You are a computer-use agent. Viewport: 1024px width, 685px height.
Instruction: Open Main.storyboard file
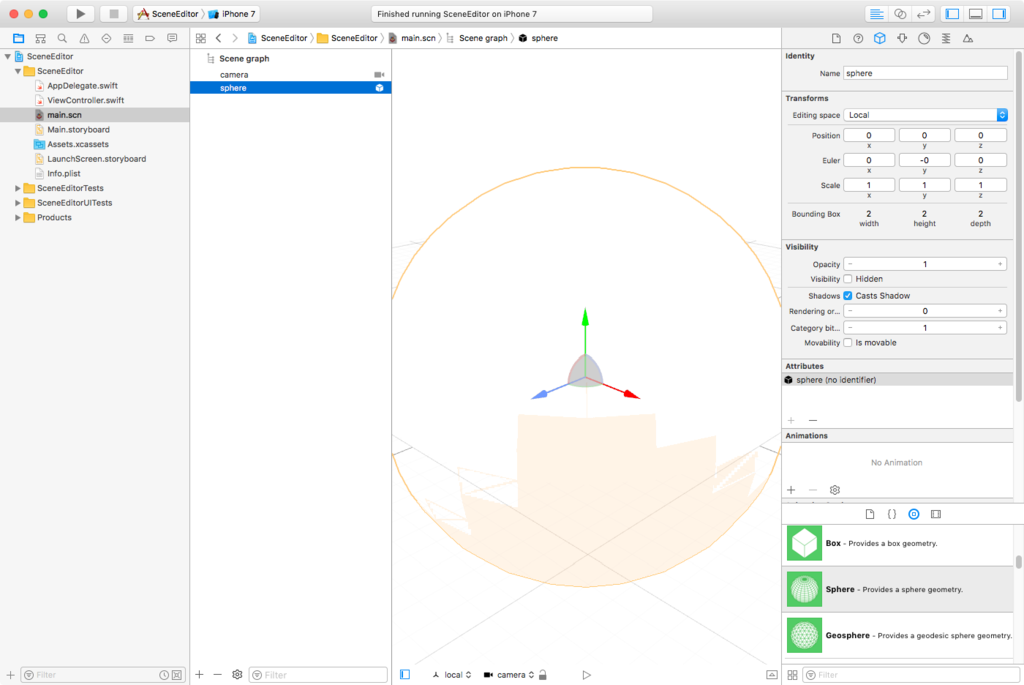(x=78, y=129)
